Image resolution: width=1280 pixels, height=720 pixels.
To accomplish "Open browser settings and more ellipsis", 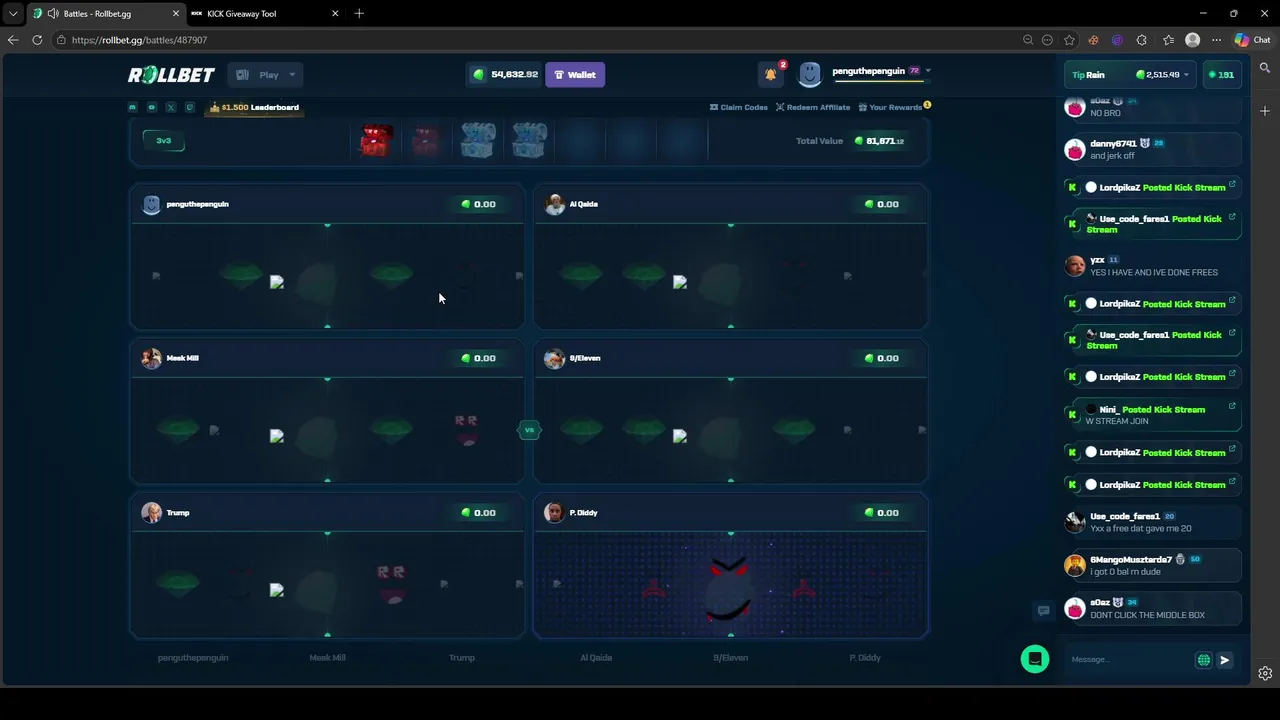I will coord(1216,40).
